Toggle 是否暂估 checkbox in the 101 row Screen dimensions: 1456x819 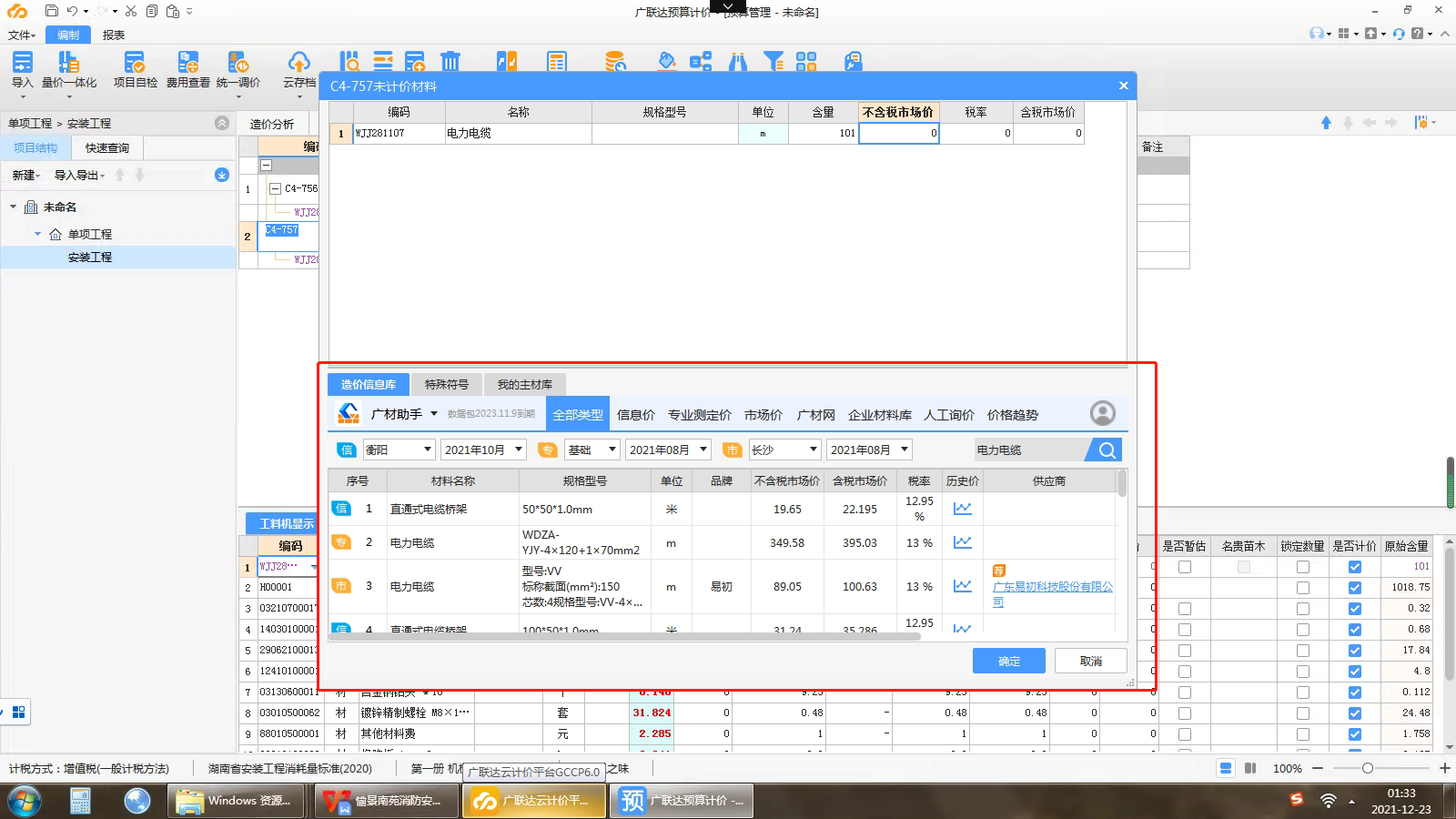[x=1184, y=567]
